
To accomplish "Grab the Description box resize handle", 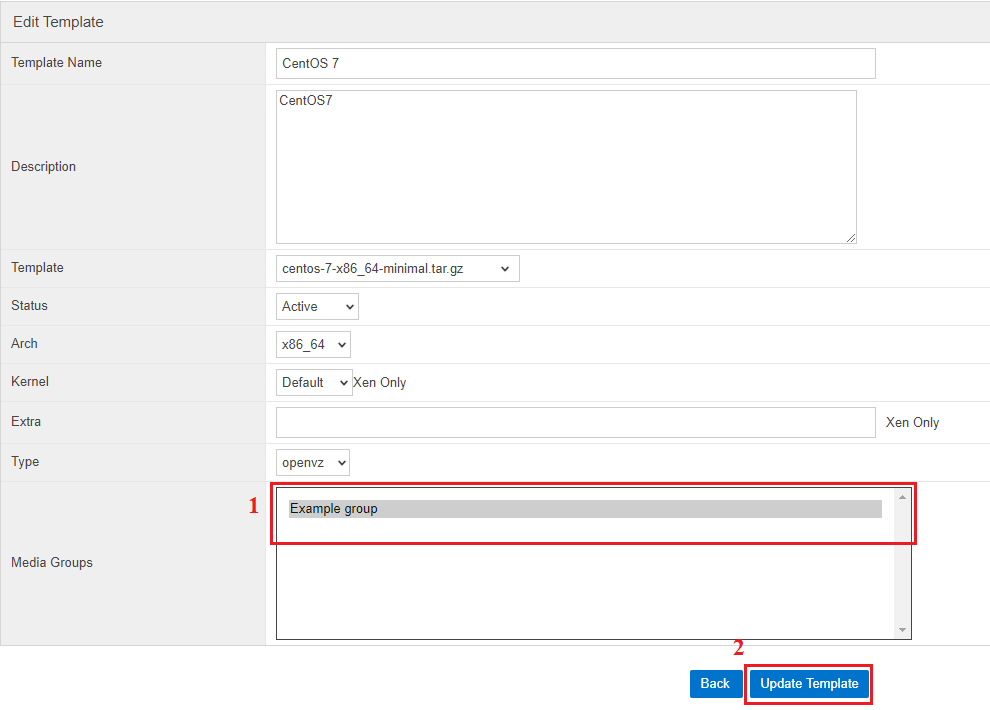I will [x=851, y=238].
